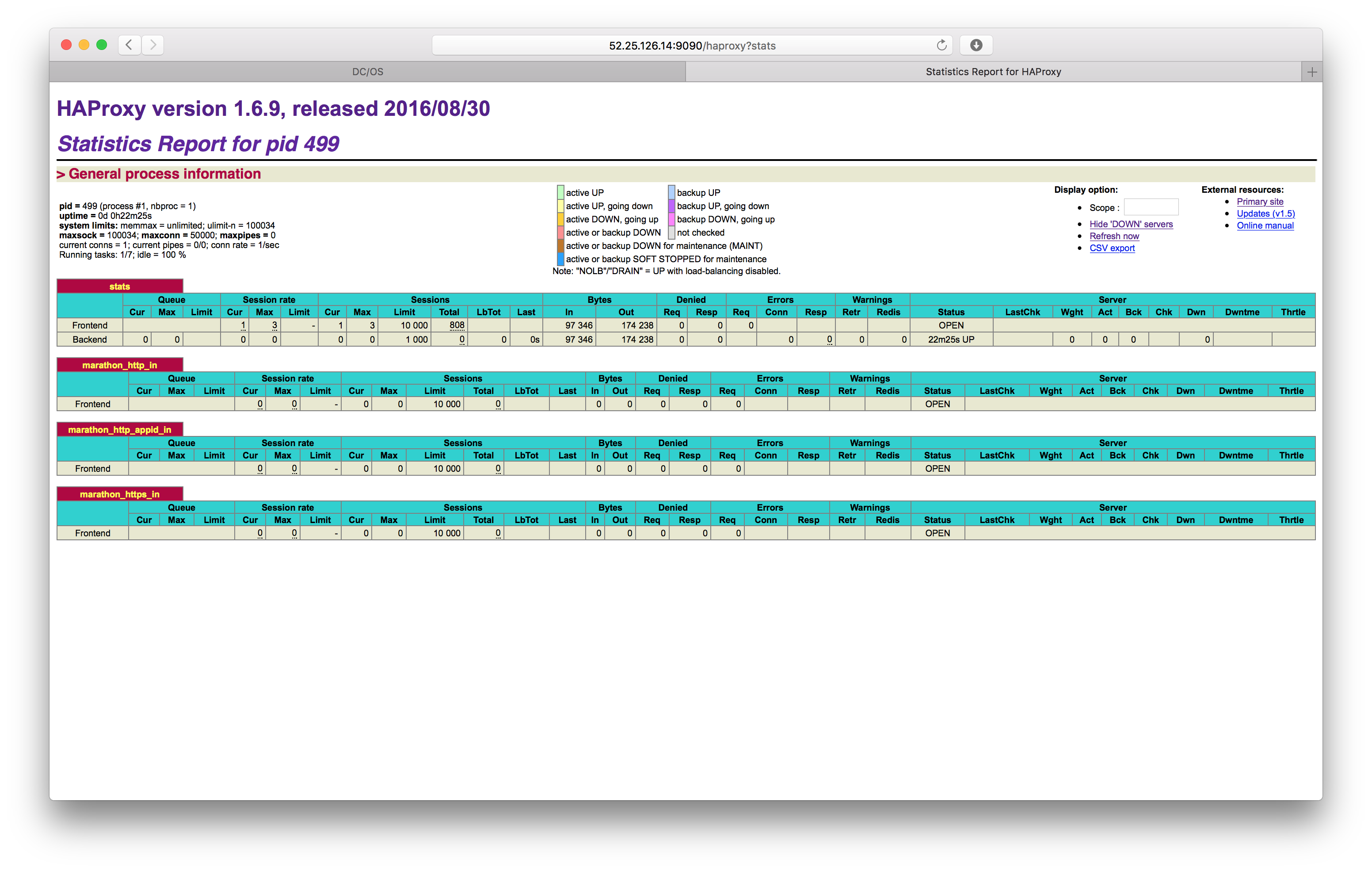The height and width of the screenshot is (871, 1372).
Task: Click the active UP green legend swatch
Action: [x=560, y=193]
